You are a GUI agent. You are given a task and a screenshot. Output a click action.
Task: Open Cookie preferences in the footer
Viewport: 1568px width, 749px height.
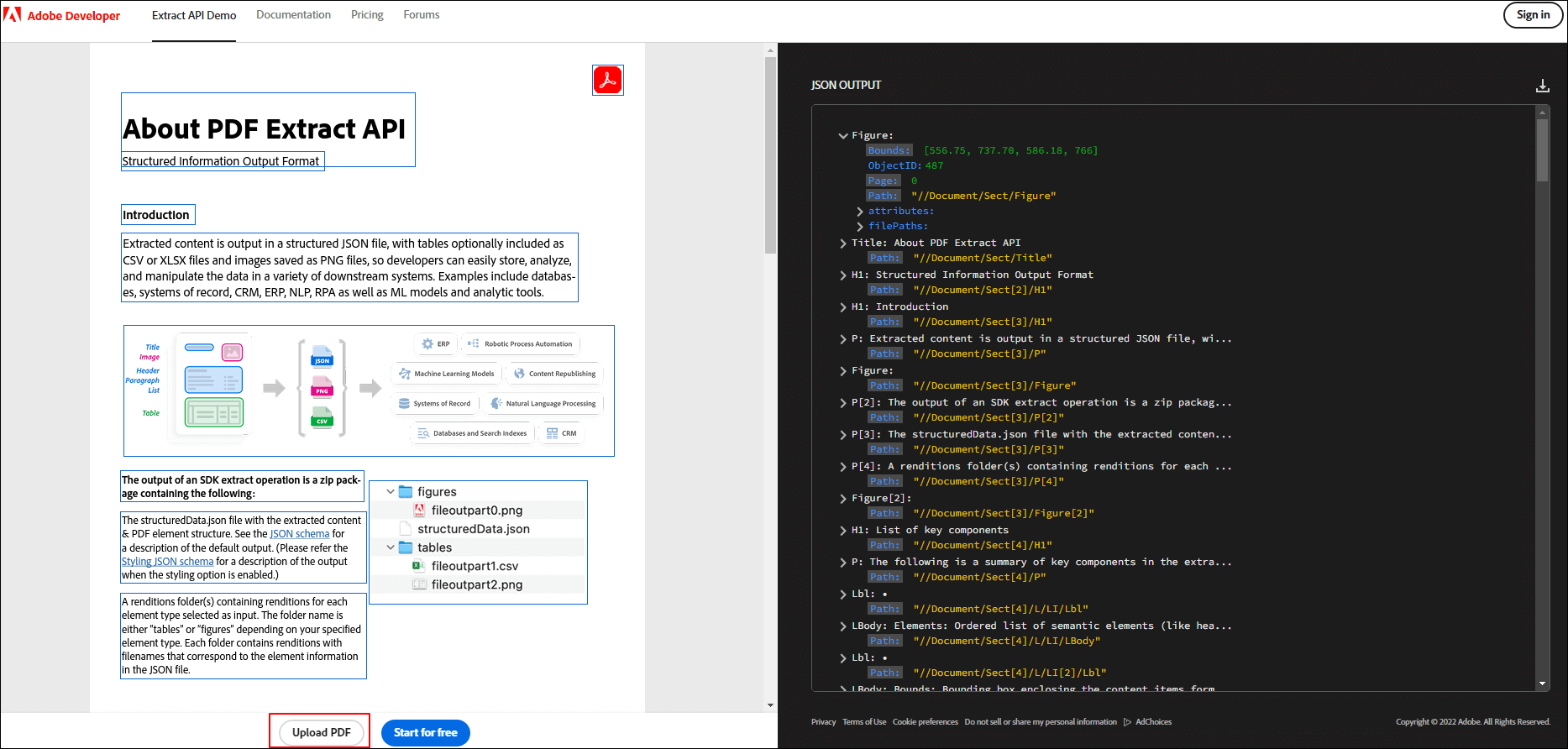click(925, 722)
